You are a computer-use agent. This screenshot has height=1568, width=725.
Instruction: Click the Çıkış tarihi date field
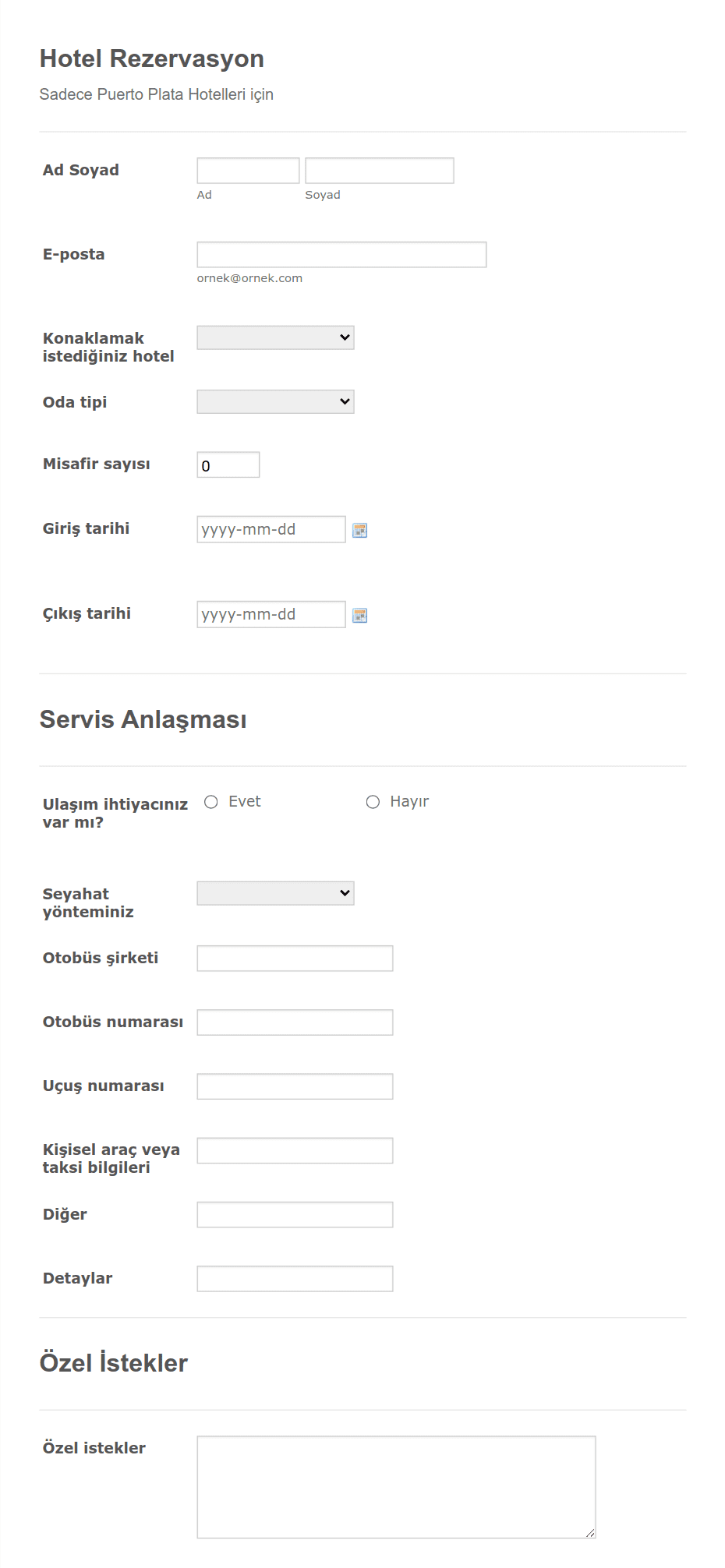271,614
